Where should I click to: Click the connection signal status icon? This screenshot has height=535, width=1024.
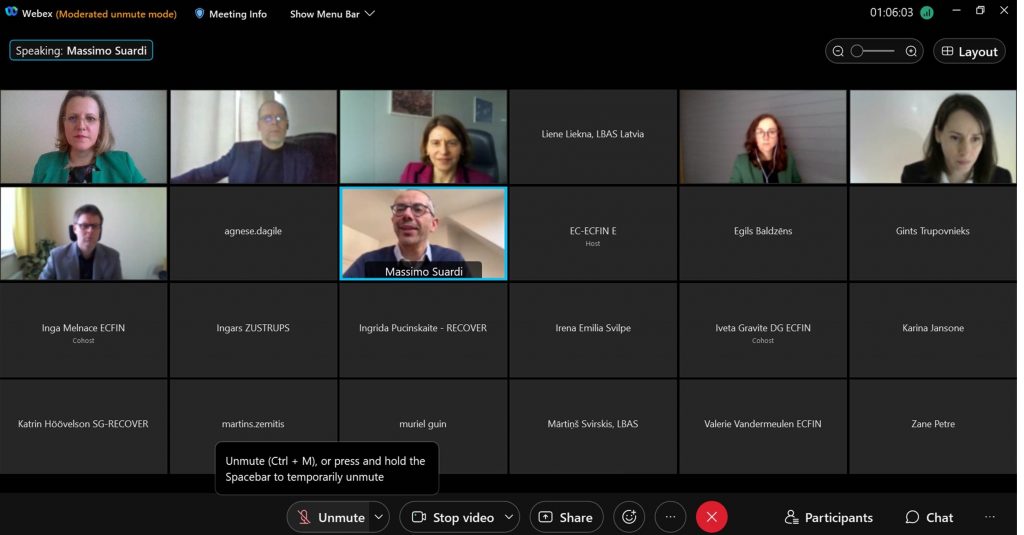tap(927, 13)
